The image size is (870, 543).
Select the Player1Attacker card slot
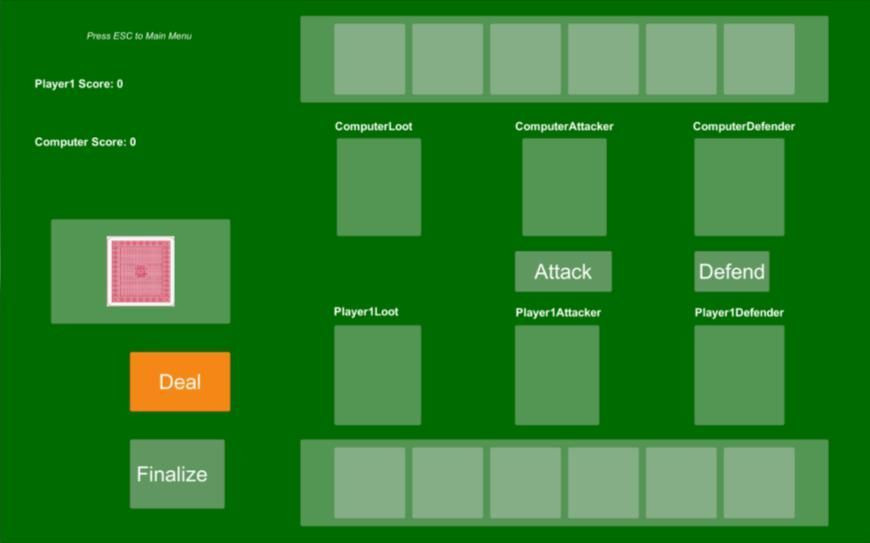click(557, 375)
